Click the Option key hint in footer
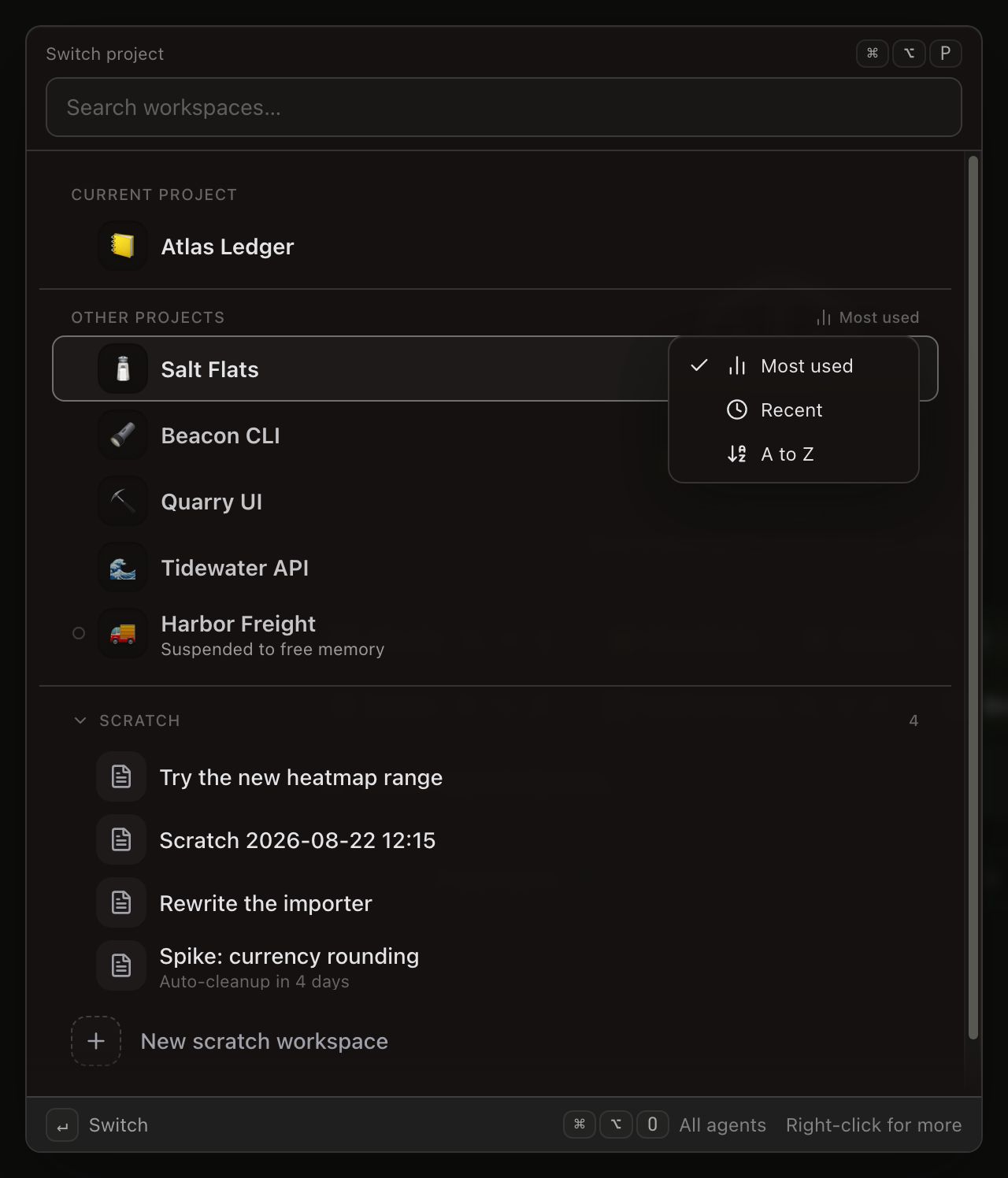The height and width of the screenshot is (1178, 1008). pyautogui.click(x=616, y=1124)
